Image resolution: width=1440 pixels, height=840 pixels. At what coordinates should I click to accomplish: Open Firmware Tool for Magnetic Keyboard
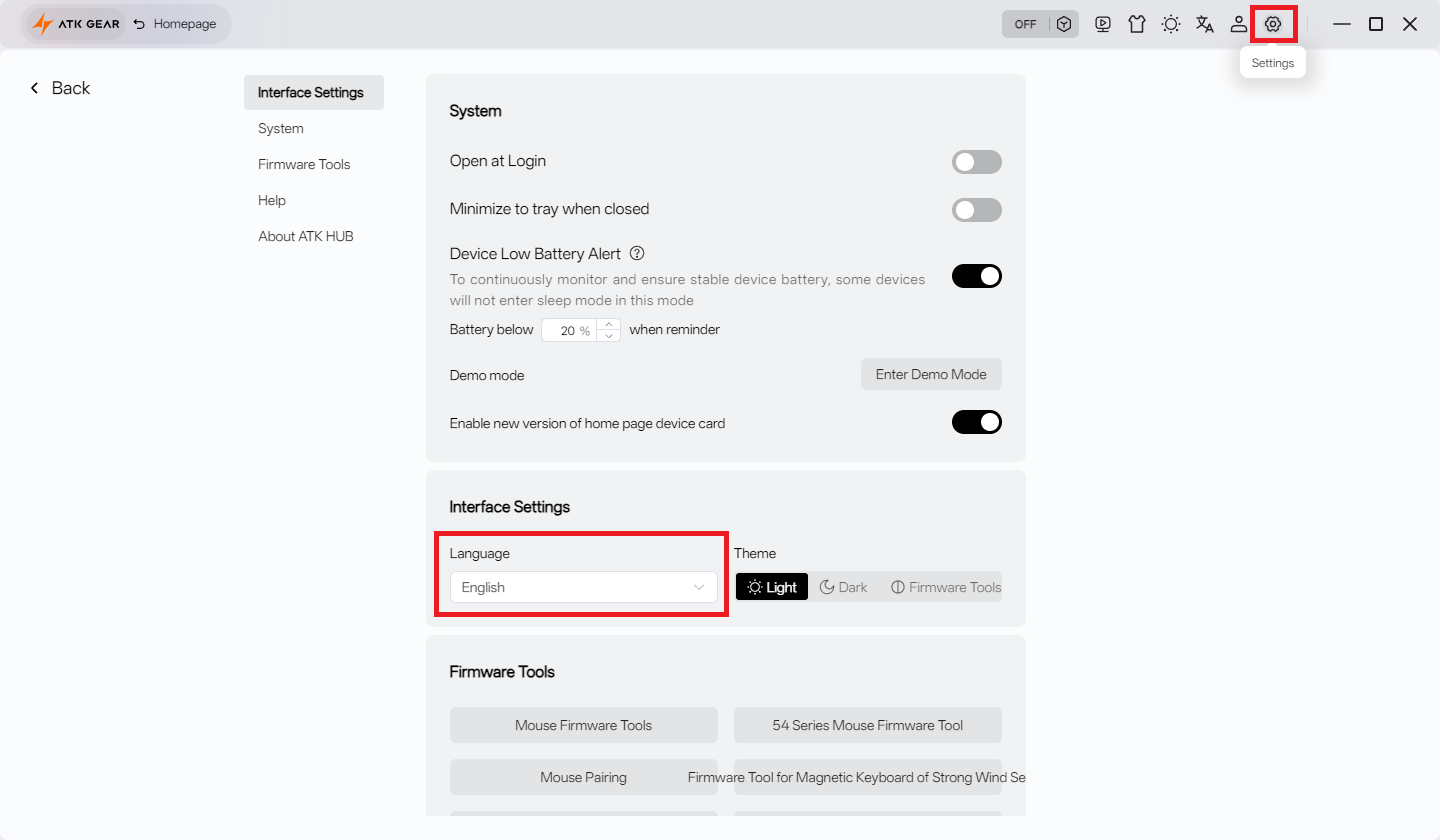(868, 777)
